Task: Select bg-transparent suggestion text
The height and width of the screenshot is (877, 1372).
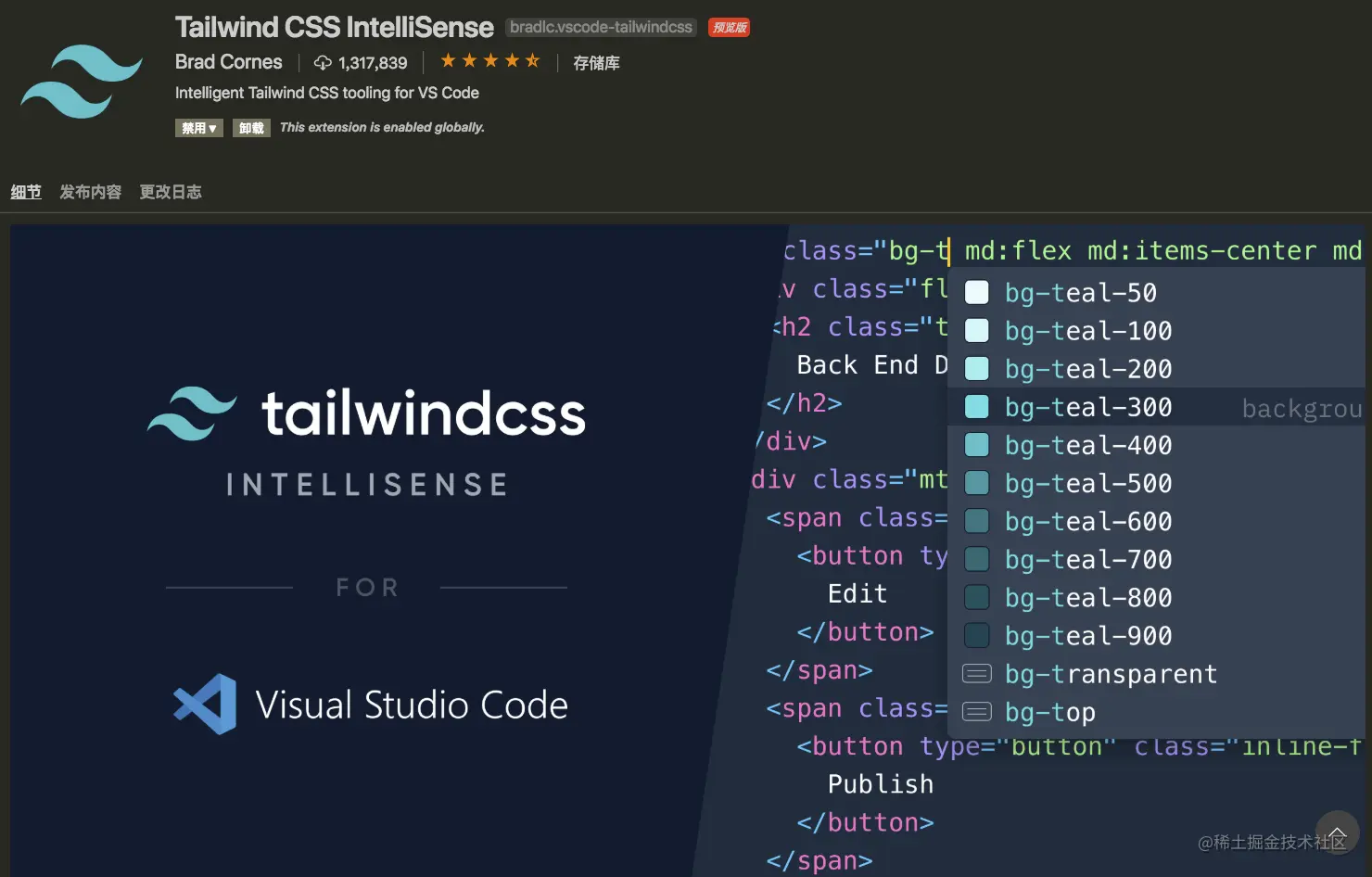Action: pyautogui.click(x=1112, y=674)
